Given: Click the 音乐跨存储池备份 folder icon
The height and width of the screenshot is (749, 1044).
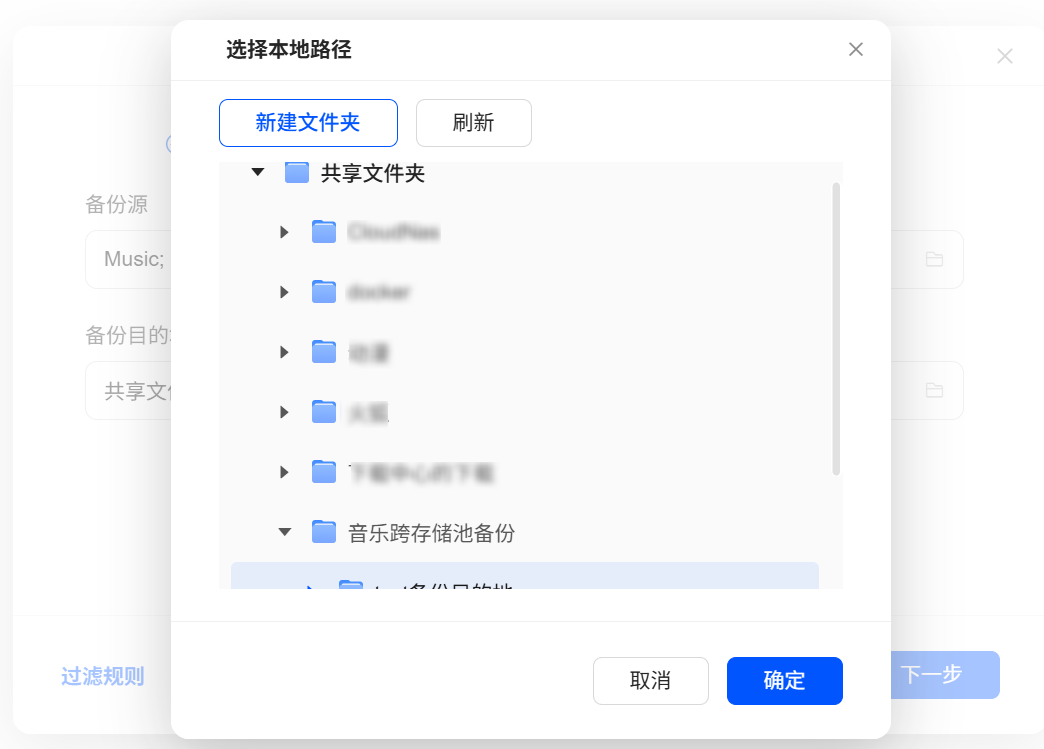Looking at the screenshot, I should click(x=323, y=532).
